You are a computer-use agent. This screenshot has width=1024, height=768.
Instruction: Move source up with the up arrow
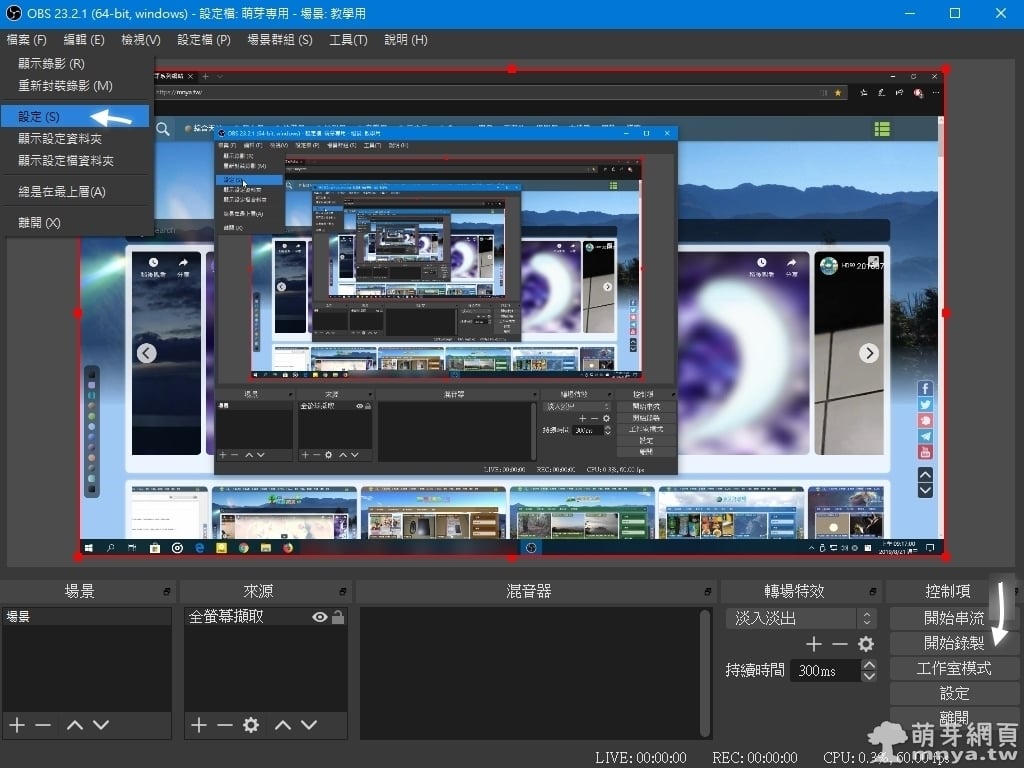coord(283,725)
